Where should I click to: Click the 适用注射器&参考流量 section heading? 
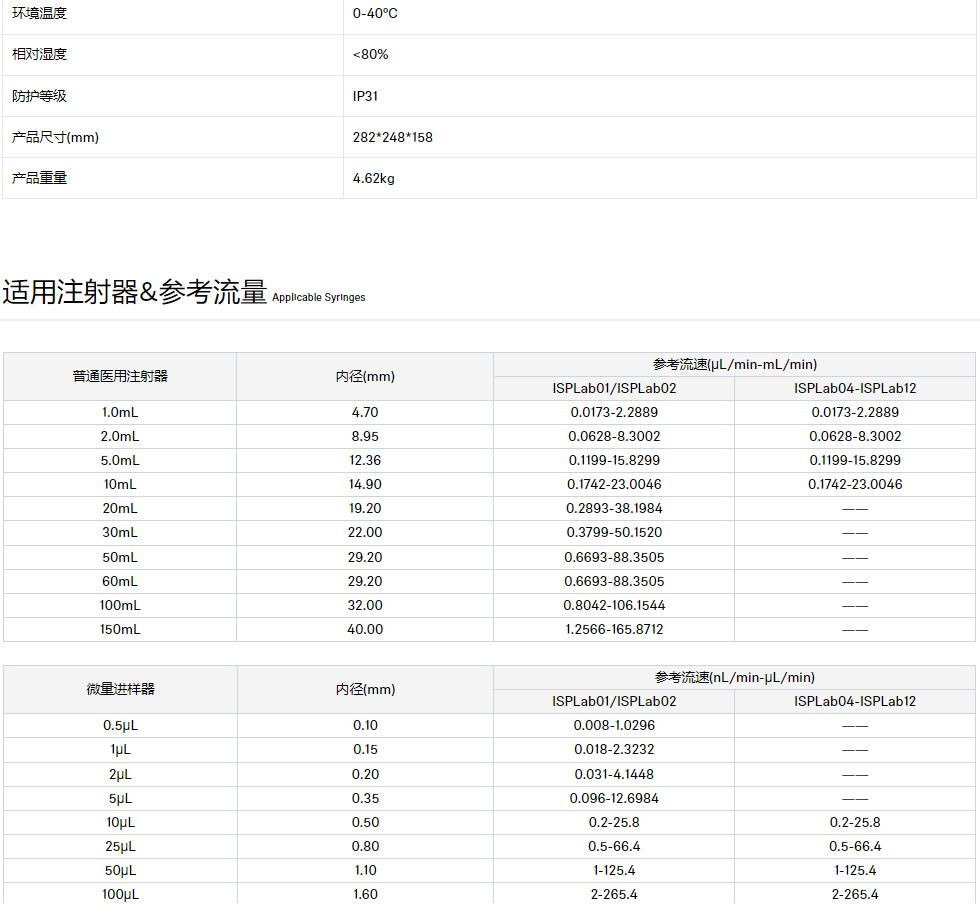pos(135,292)
